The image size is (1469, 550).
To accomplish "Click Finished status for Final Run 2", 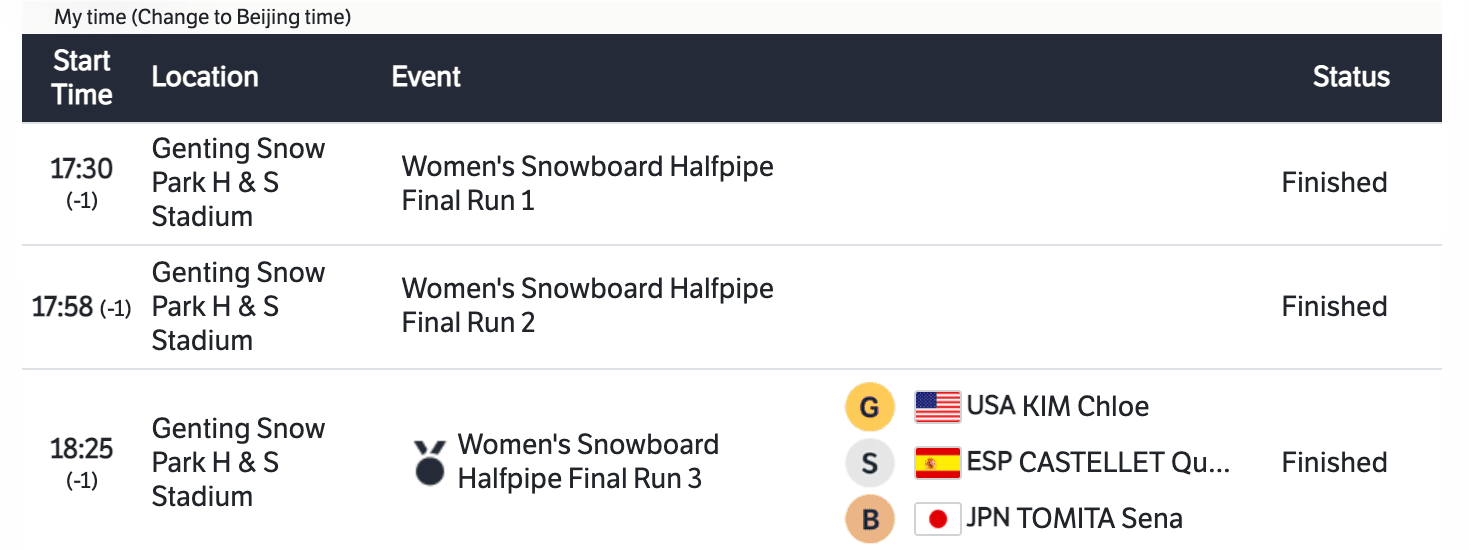I will tap(1334, 306).
